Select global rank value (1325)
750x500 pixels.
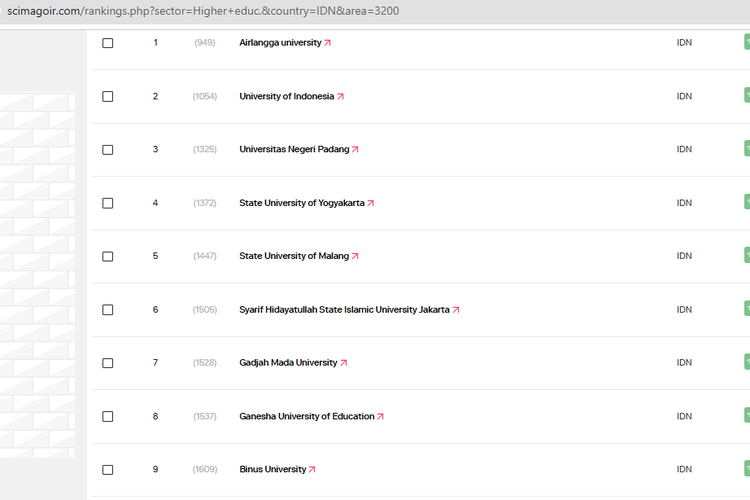[x=205, y=149]
